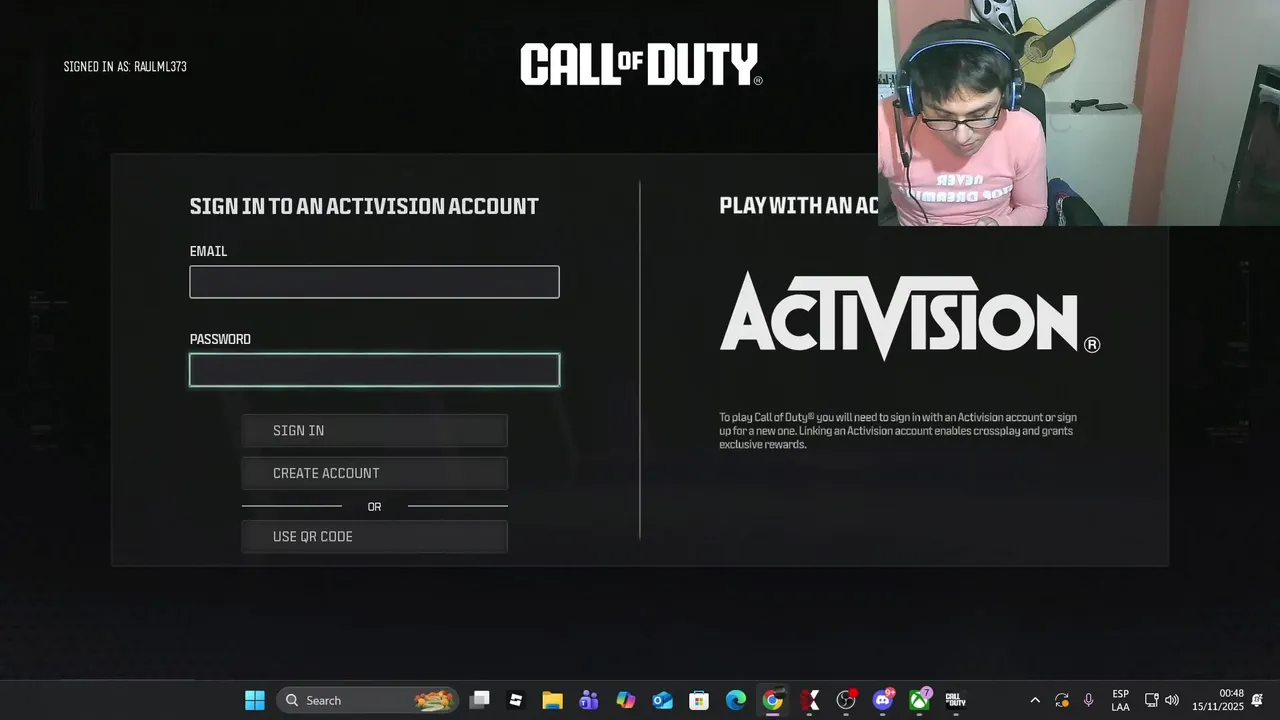Click the sync/update tray icon
The image size is (1280, 720).
1062,700
